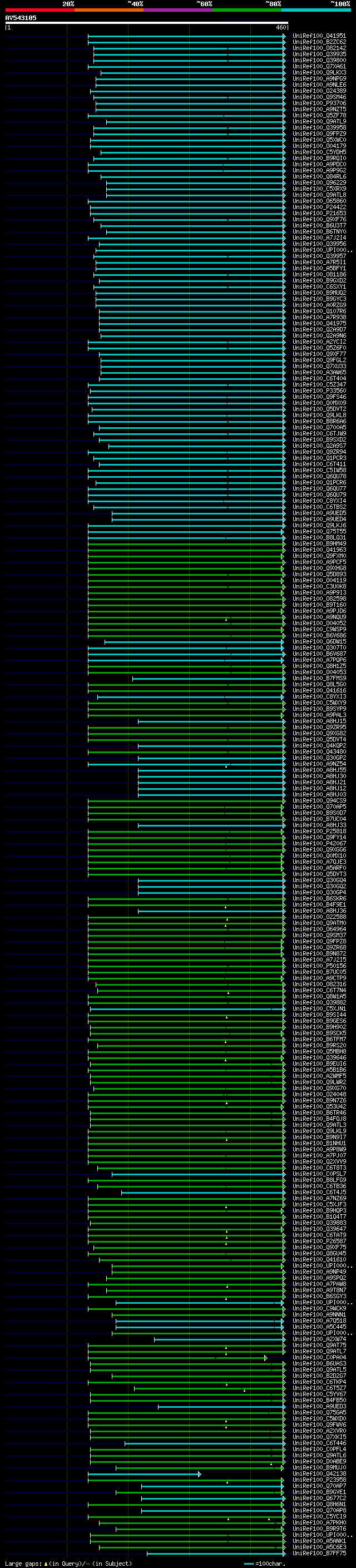356x1568 pixels.
Task: Click the cyan alignment bar for Q41951
Action: (187, 36)
